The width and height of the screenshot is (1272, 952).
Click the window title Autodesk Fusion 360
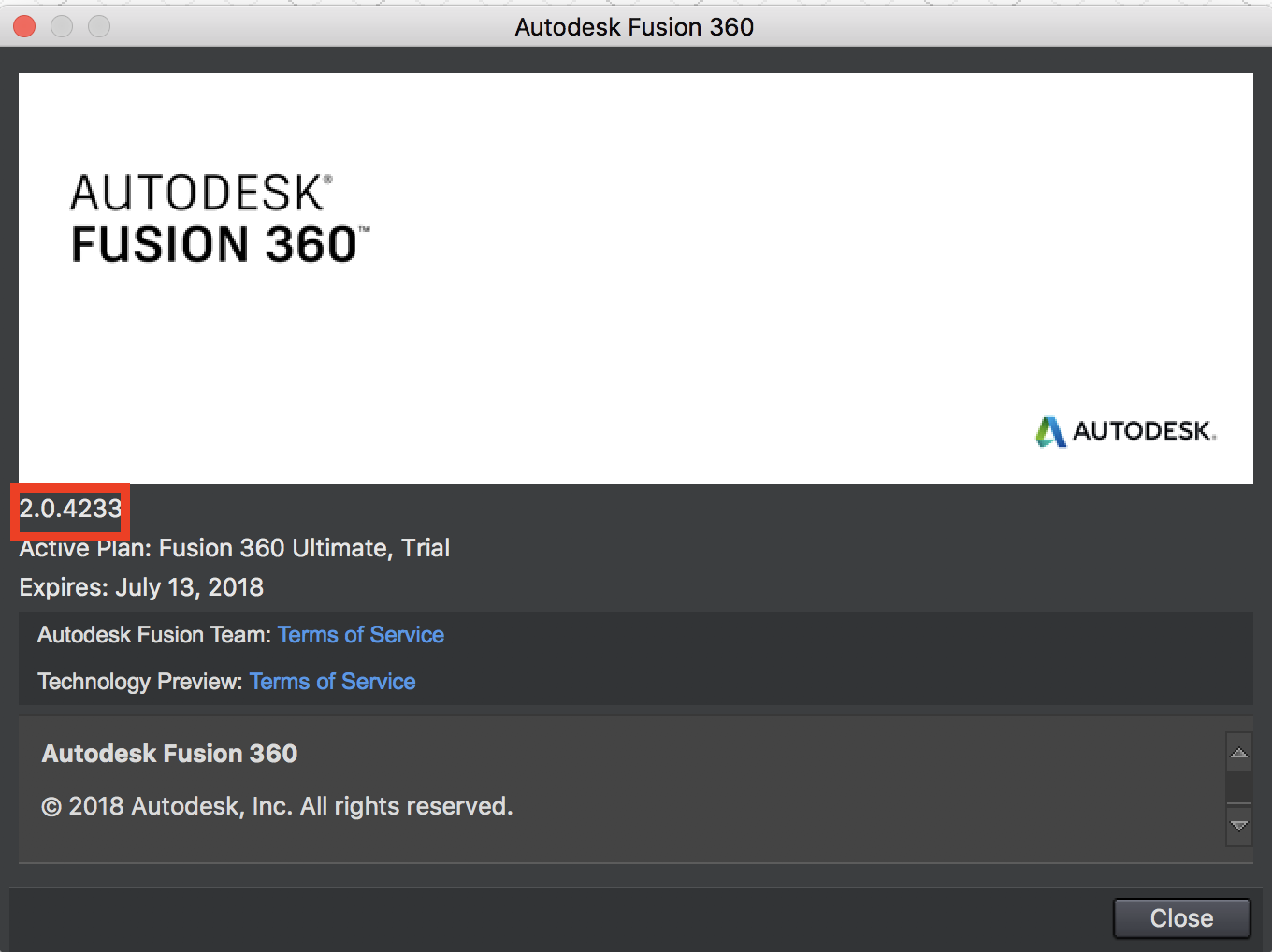tap(634, 26)
